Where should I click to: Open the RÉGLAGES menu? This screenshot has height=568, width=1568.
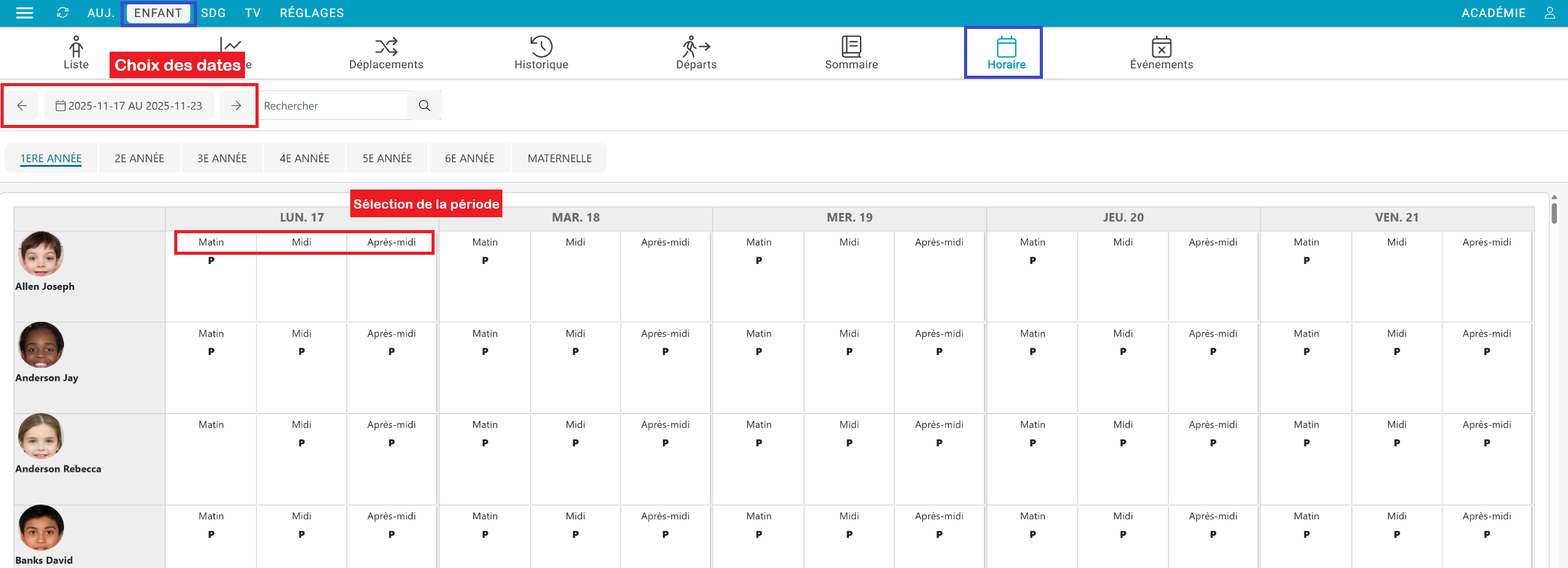(312, 13)
